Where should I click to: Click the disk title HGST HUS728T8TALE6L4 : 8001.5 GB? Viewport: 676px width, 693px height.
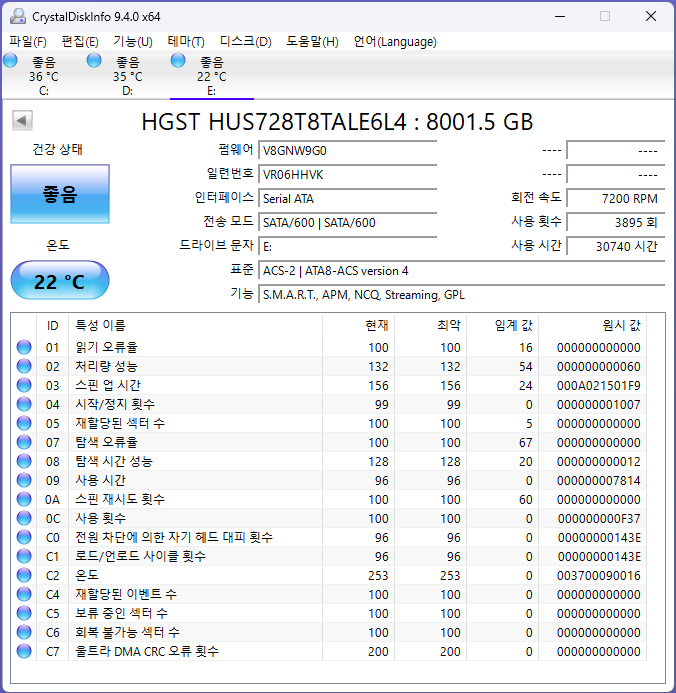tap(337, 122)
